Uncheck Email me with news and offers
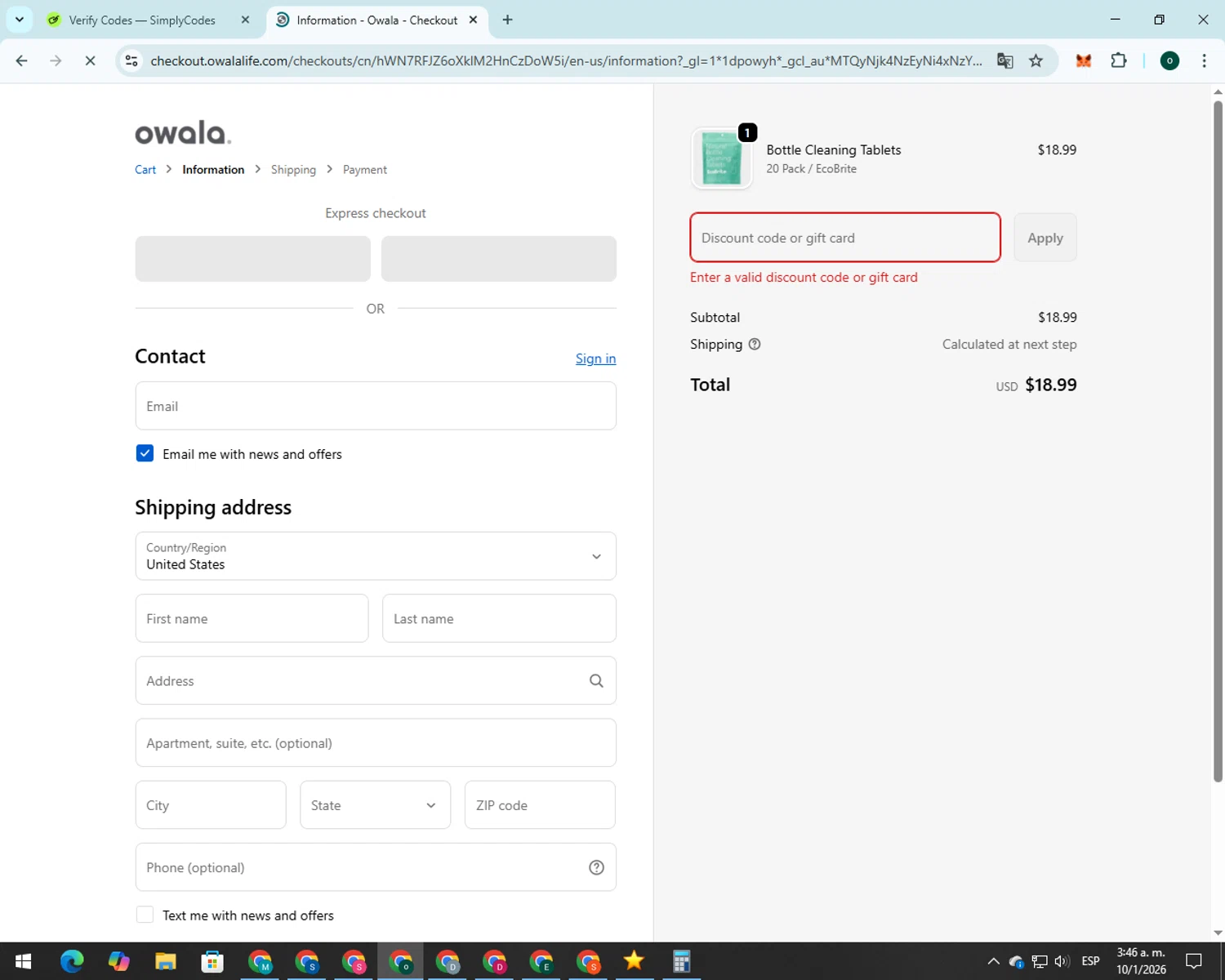Screen dimensions: 1225x980 coord(145,453)
